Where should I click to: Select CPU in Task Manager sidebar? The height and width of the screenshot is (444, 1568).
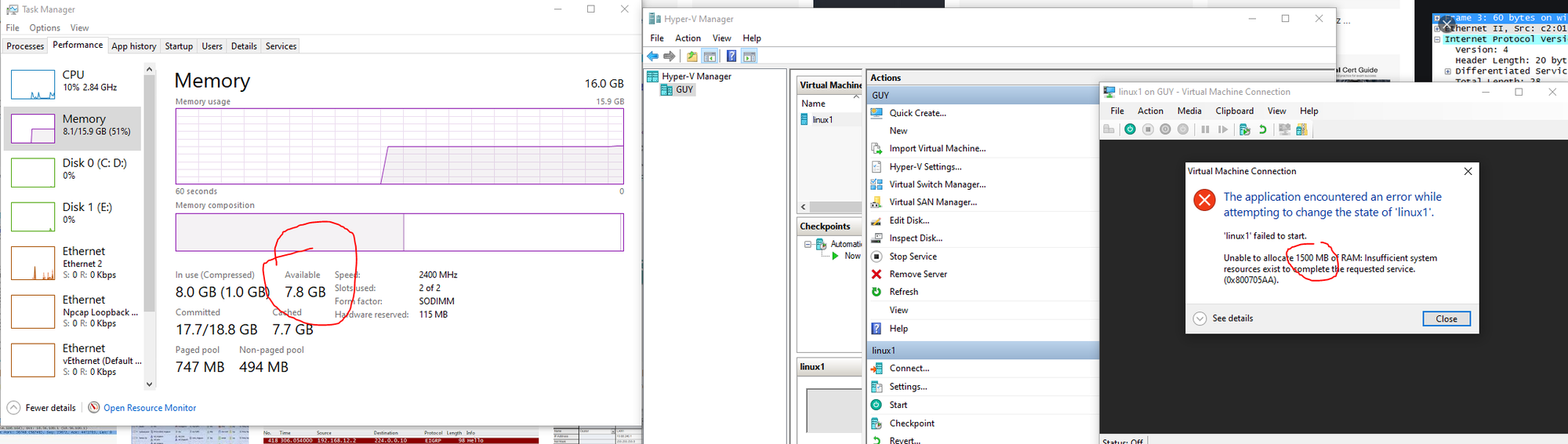[x=72, y=84]
